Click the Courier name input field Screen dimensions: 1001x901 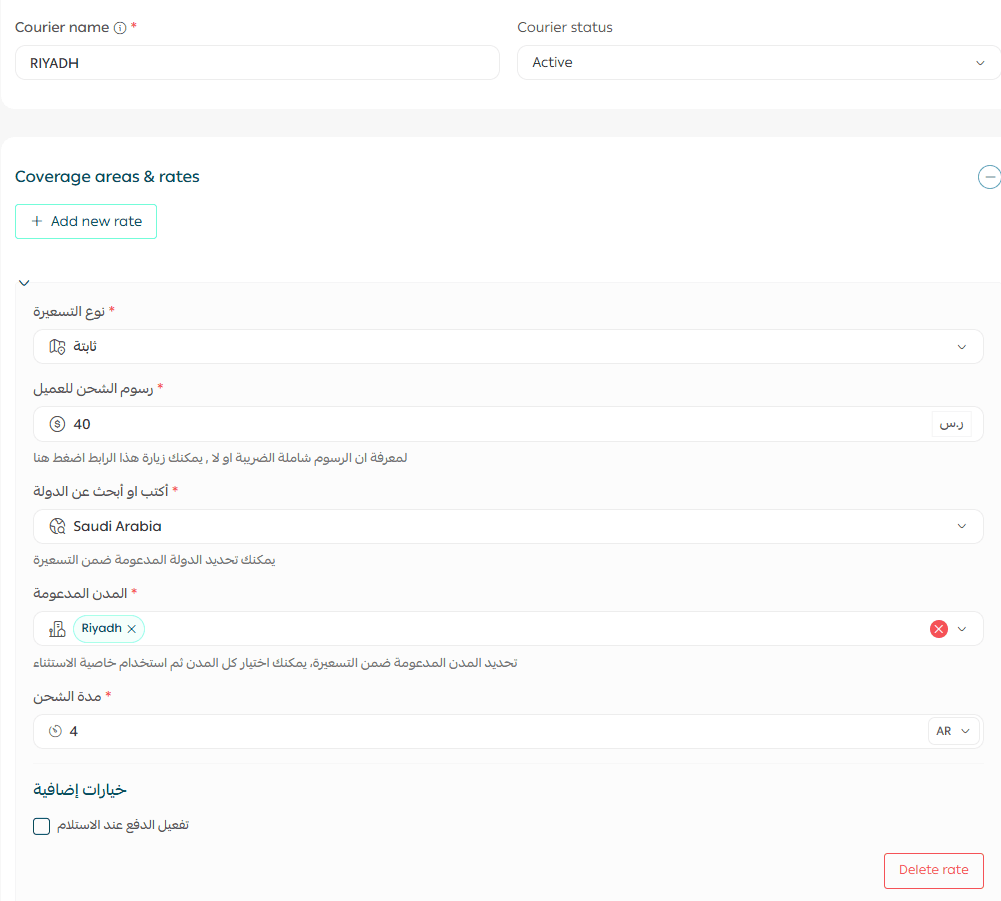(x=257, y=62)
